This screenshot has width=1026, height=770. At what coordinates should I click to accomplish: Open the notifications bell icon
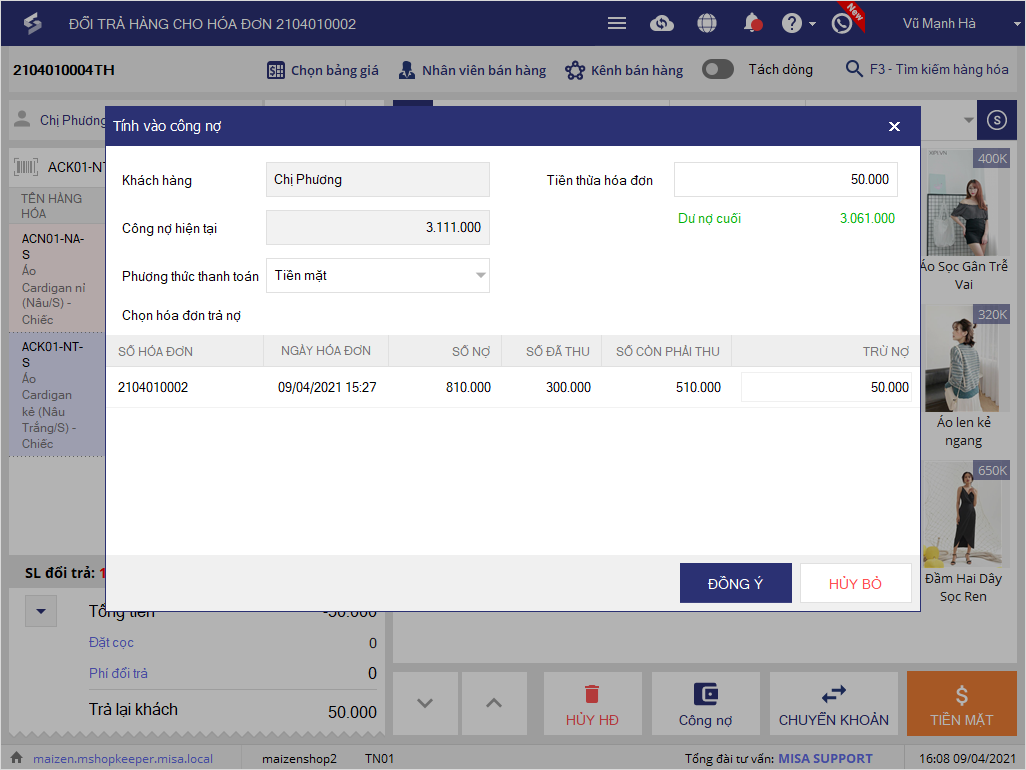[x=752, y=24]
